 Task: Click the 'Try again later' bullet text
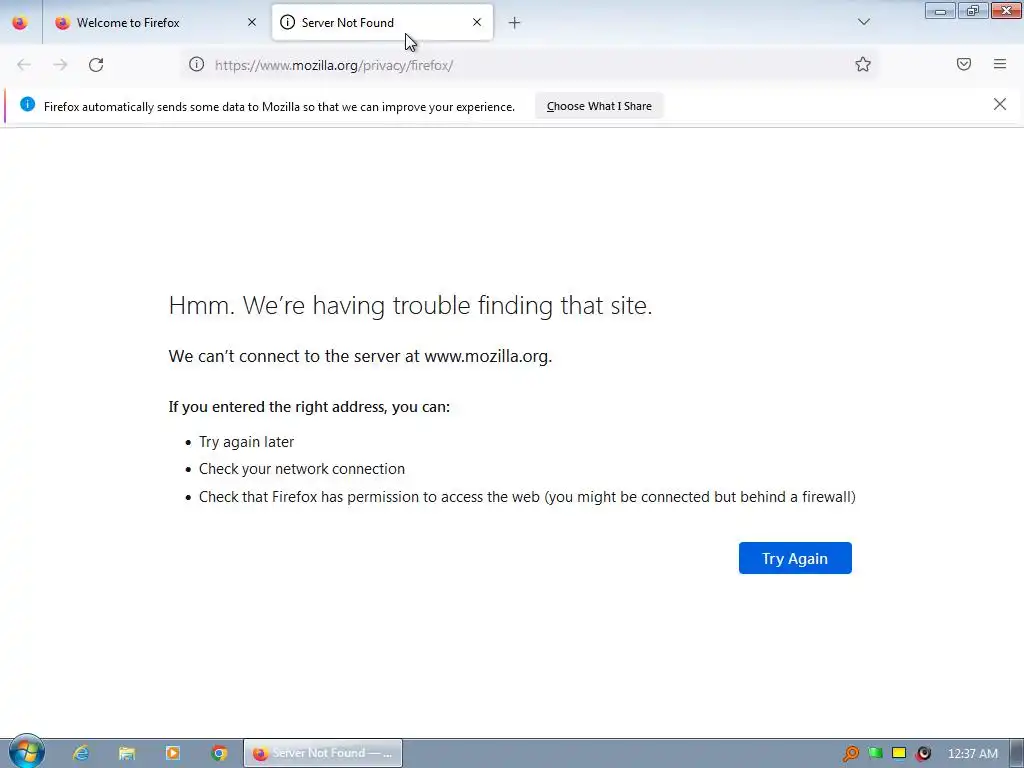[246, 442]
